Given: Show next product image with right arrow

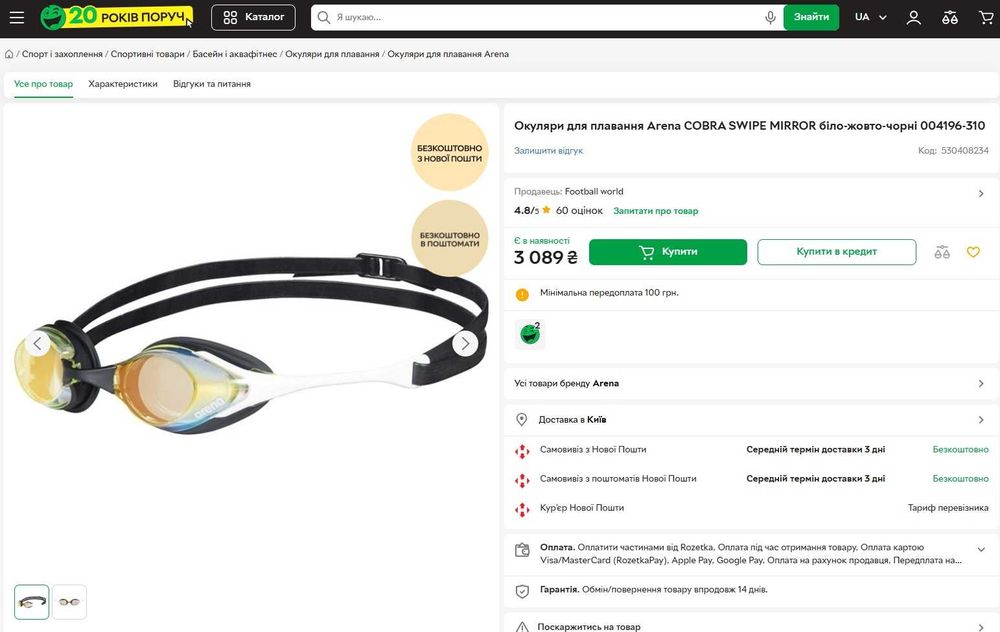Looking at the screenshot, I should [465, 344].
